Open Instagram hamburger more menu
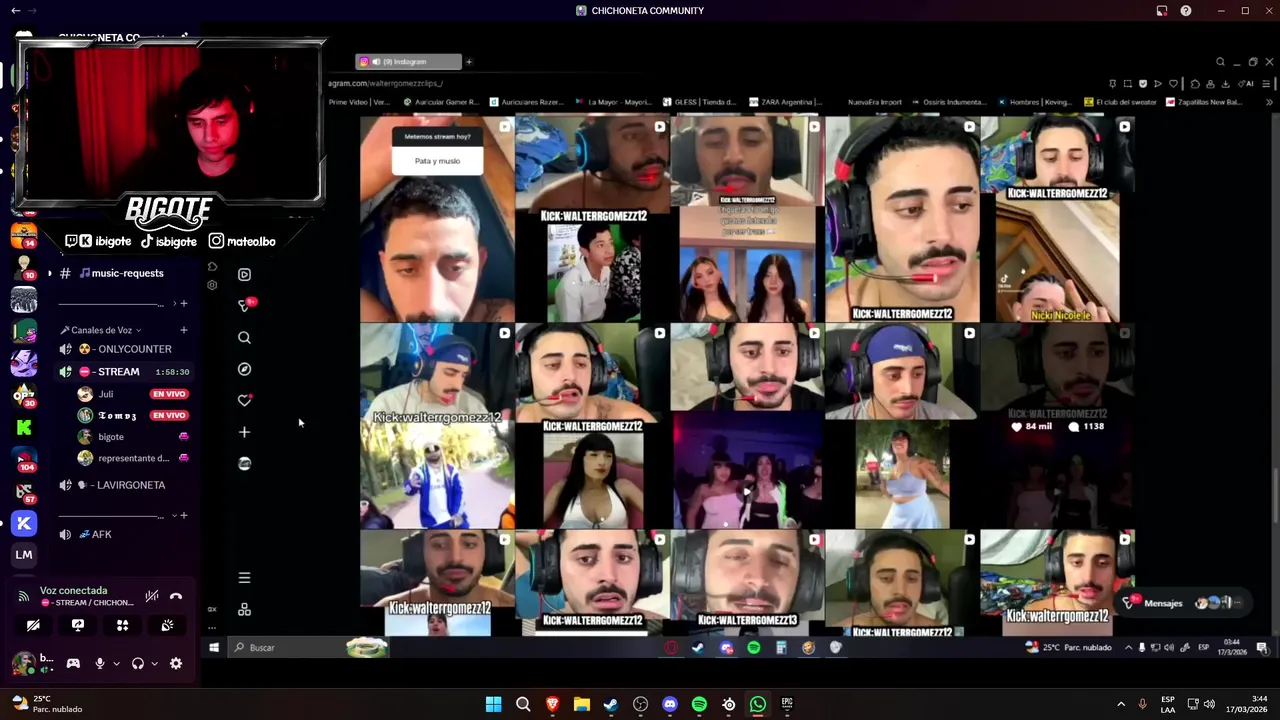 tap(244, 578)
